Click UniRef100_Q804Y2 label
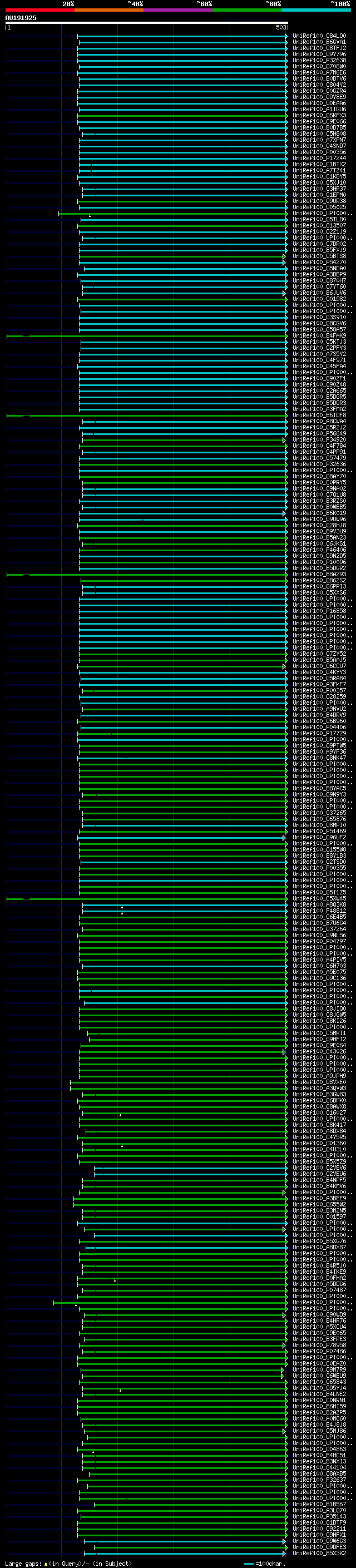Screen dimensions: 356x1568 (x=319, y=85)
